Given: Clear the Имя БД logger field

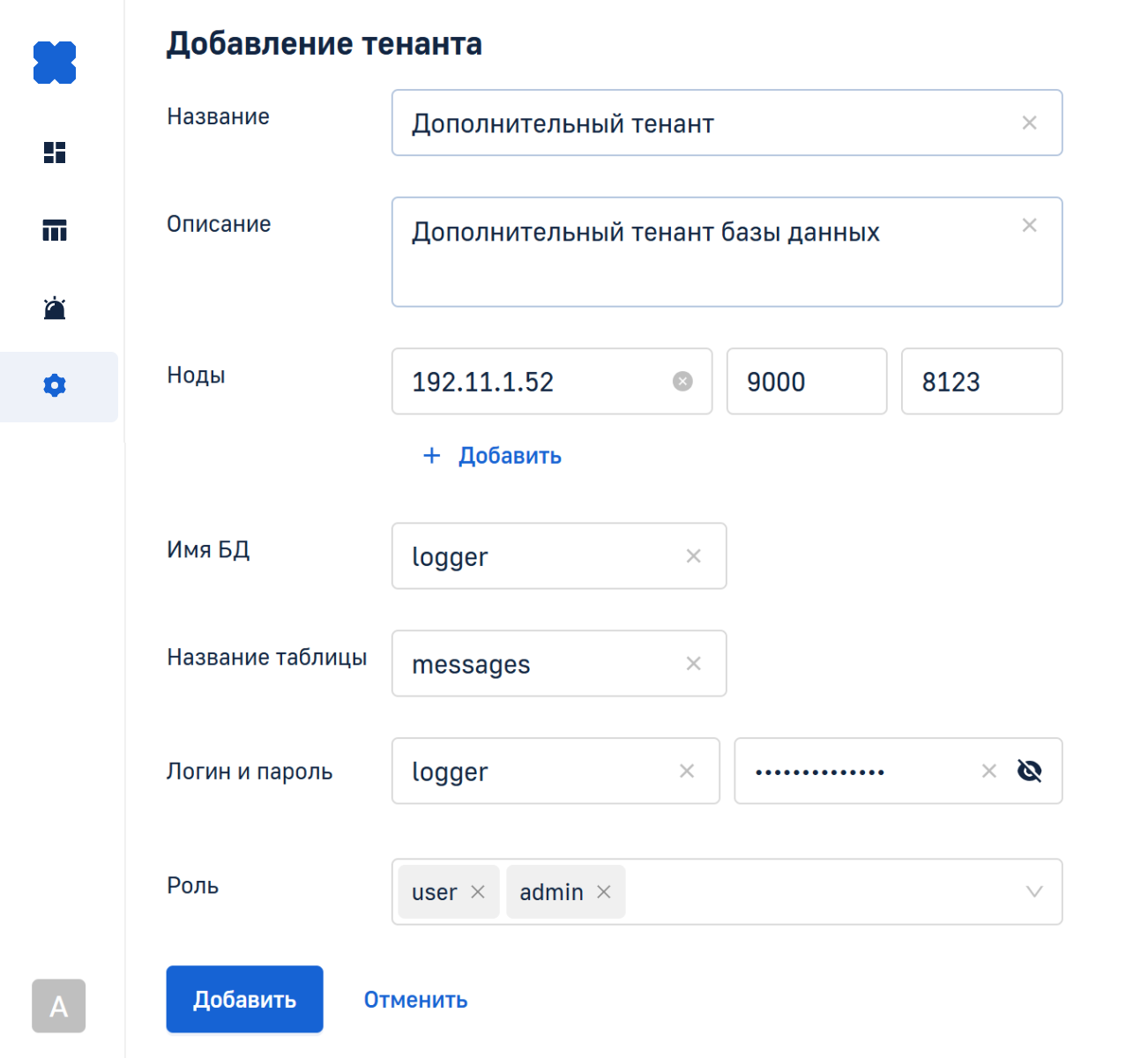Looking at the screenshot, I should 694,556.
